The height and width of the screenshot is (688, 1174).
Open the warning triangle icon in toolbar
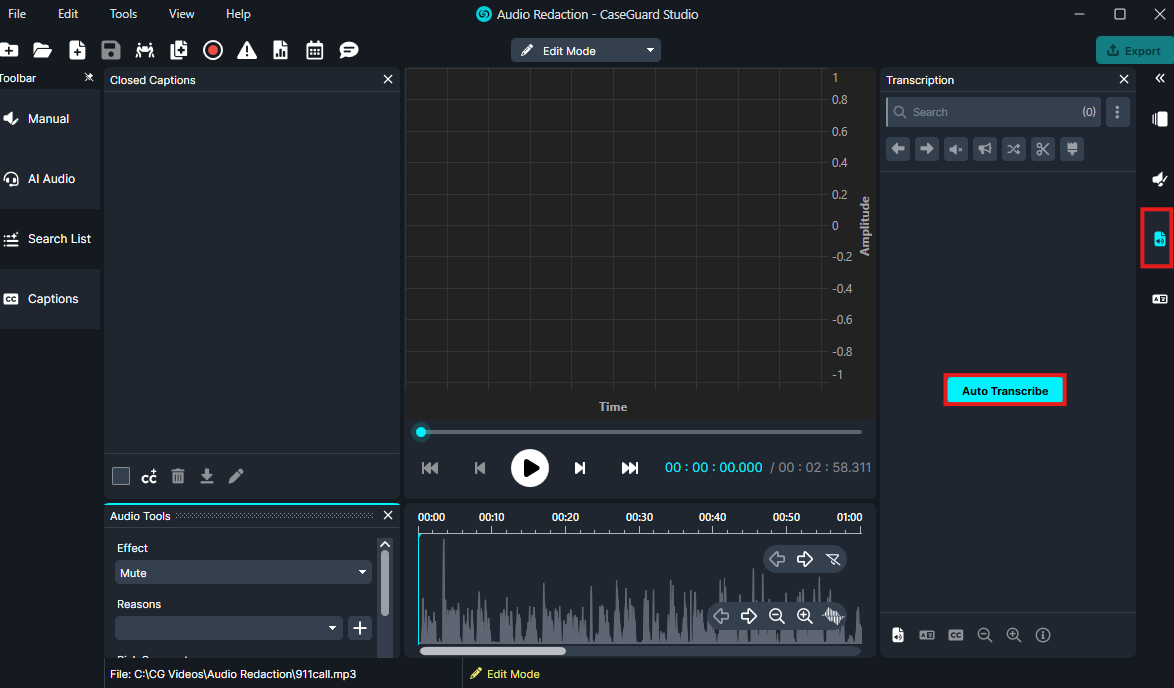247,50
